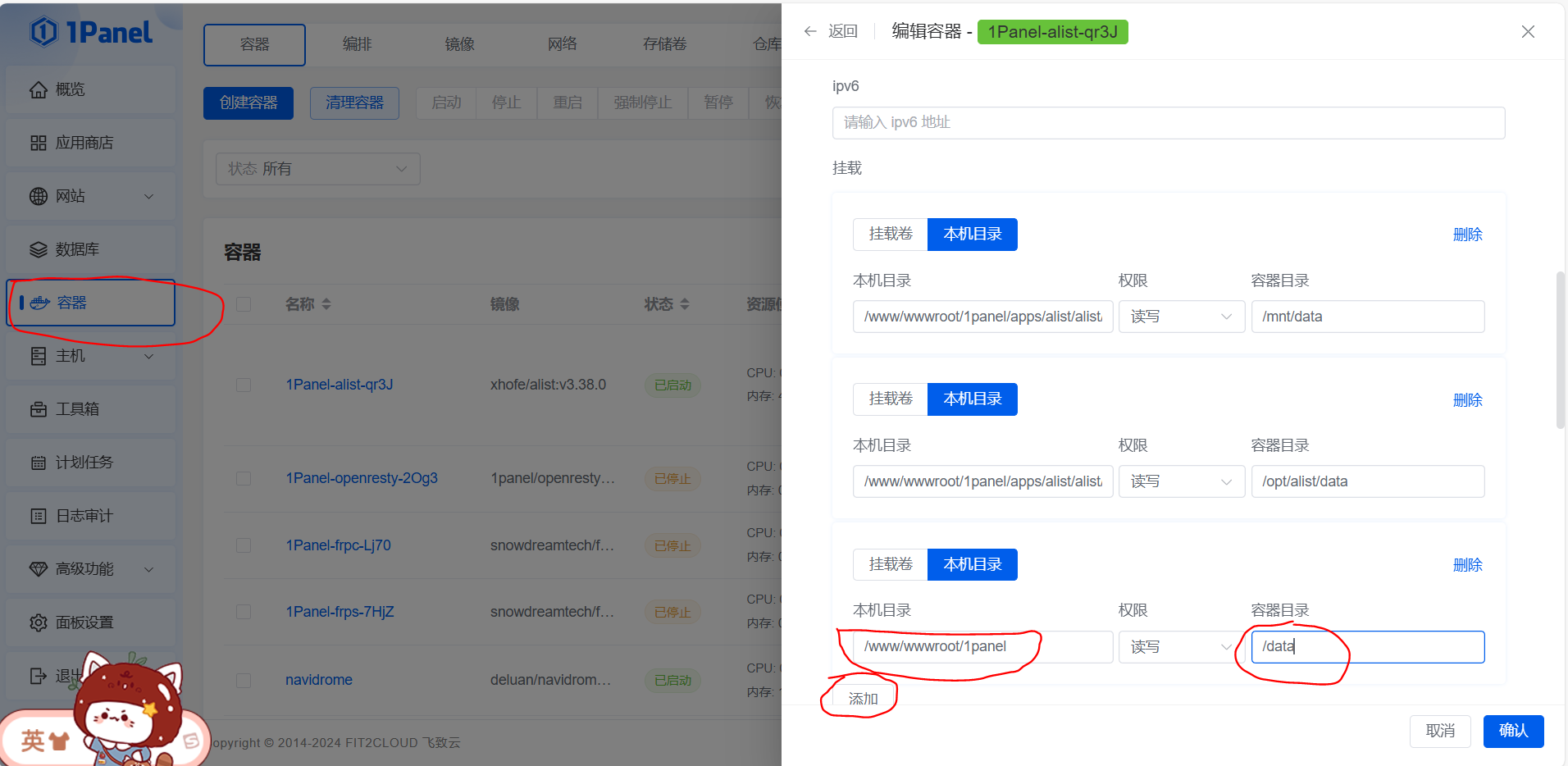Click the 网站 globe icon
The image size is (1568, 766).
pos(39,196)
